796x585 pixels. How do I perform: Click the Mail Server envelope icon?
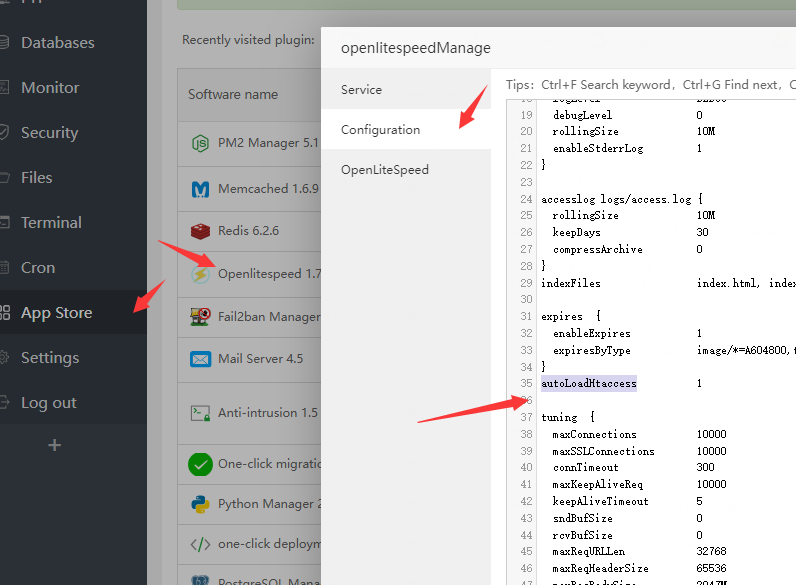(201, 360)
